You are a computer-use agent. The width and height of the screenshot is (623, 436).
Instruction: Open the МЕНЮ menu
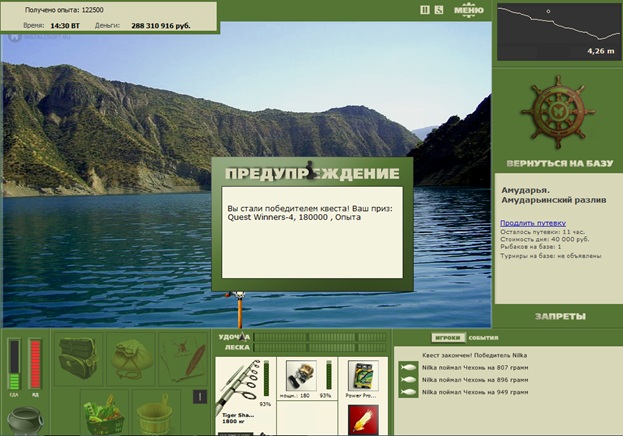469,10
